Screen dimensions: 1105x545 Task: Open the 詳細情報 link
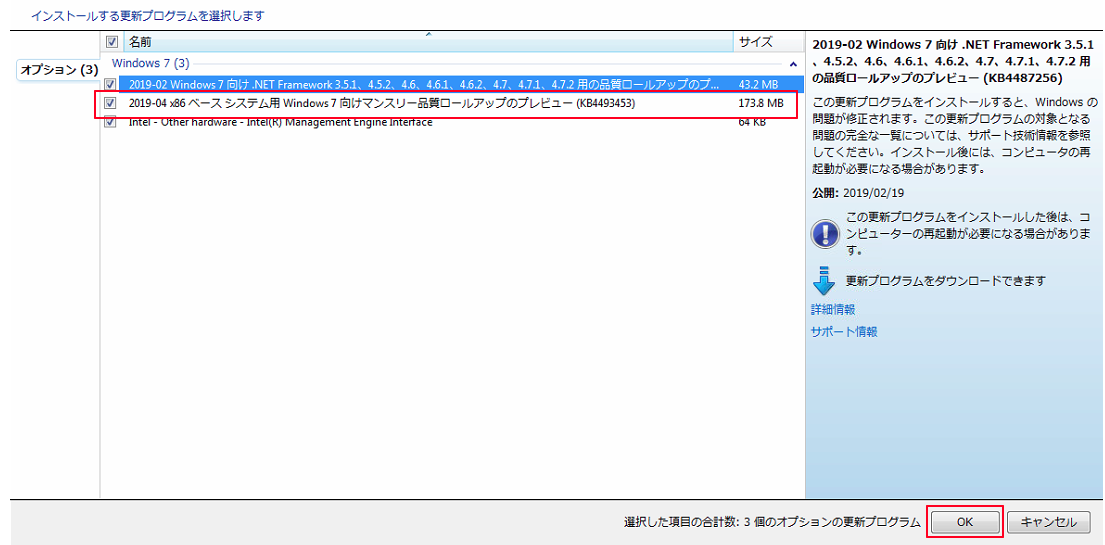833,310
